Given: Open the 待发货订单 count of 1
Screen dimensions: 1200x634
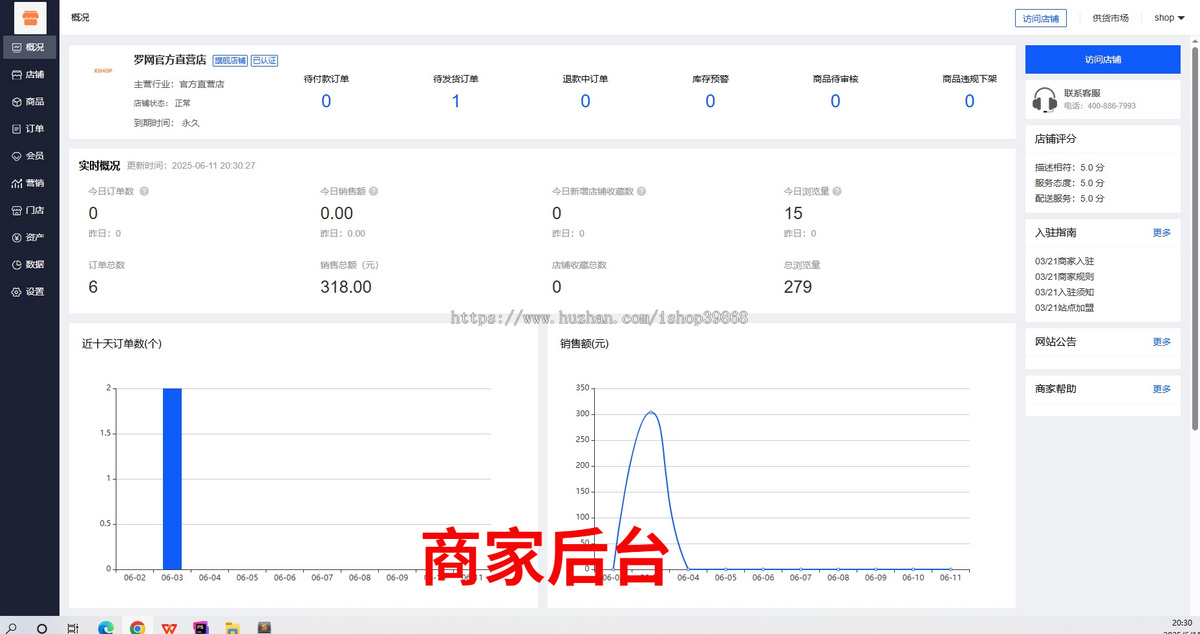Looking at the screenshot, I should point(456,101).
